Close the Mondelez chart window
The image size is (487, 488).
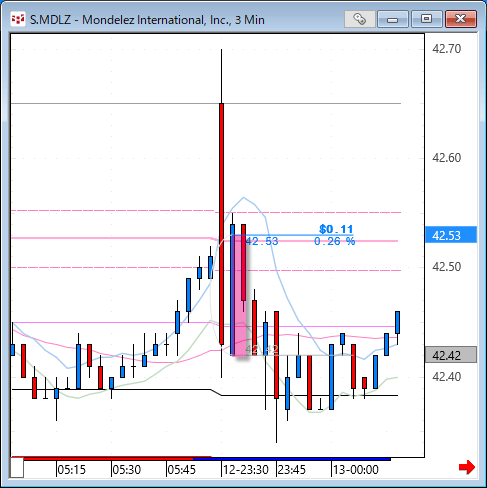[x=461, y=19]
